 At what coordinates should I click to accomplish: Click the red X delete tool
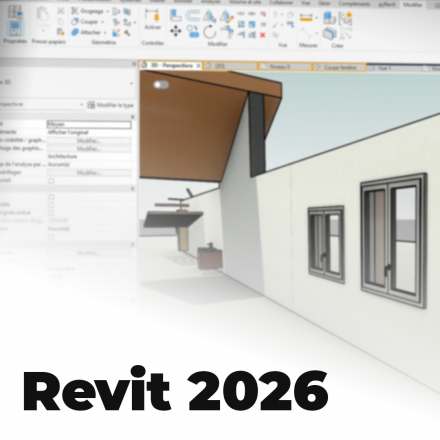click(263, 35)
